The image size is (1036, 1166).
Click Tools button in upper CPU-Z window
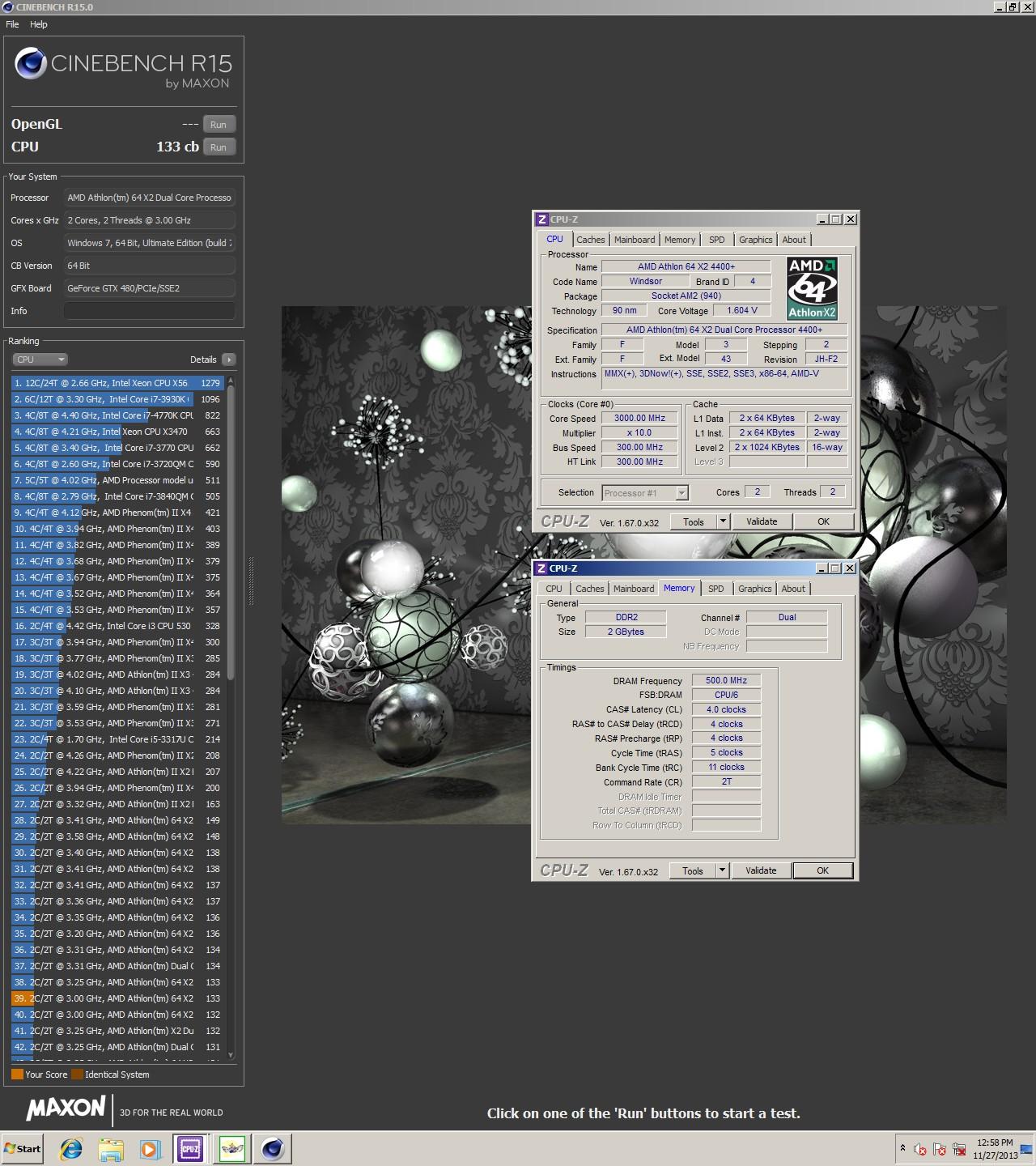coord(694,522)
